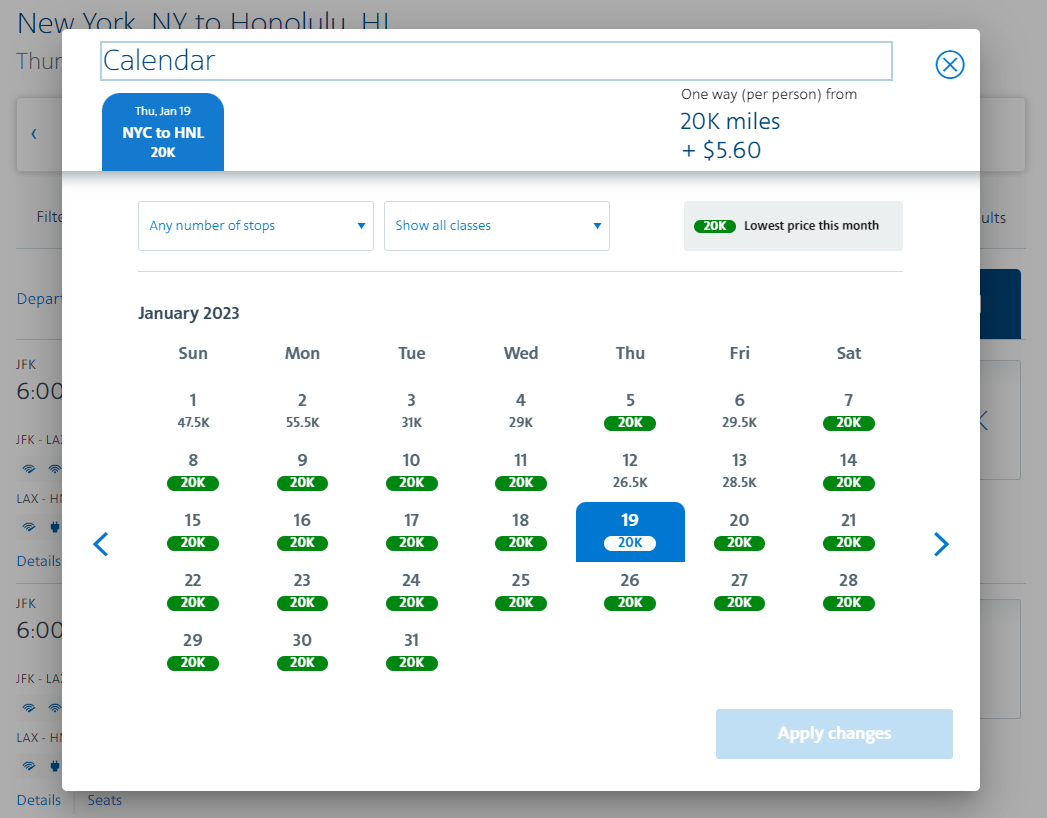This screenshot has height=818, width=1047.
Task: Close the Calendar dialog with X icon
Action: pyautogui.click(x=950, y=65)
